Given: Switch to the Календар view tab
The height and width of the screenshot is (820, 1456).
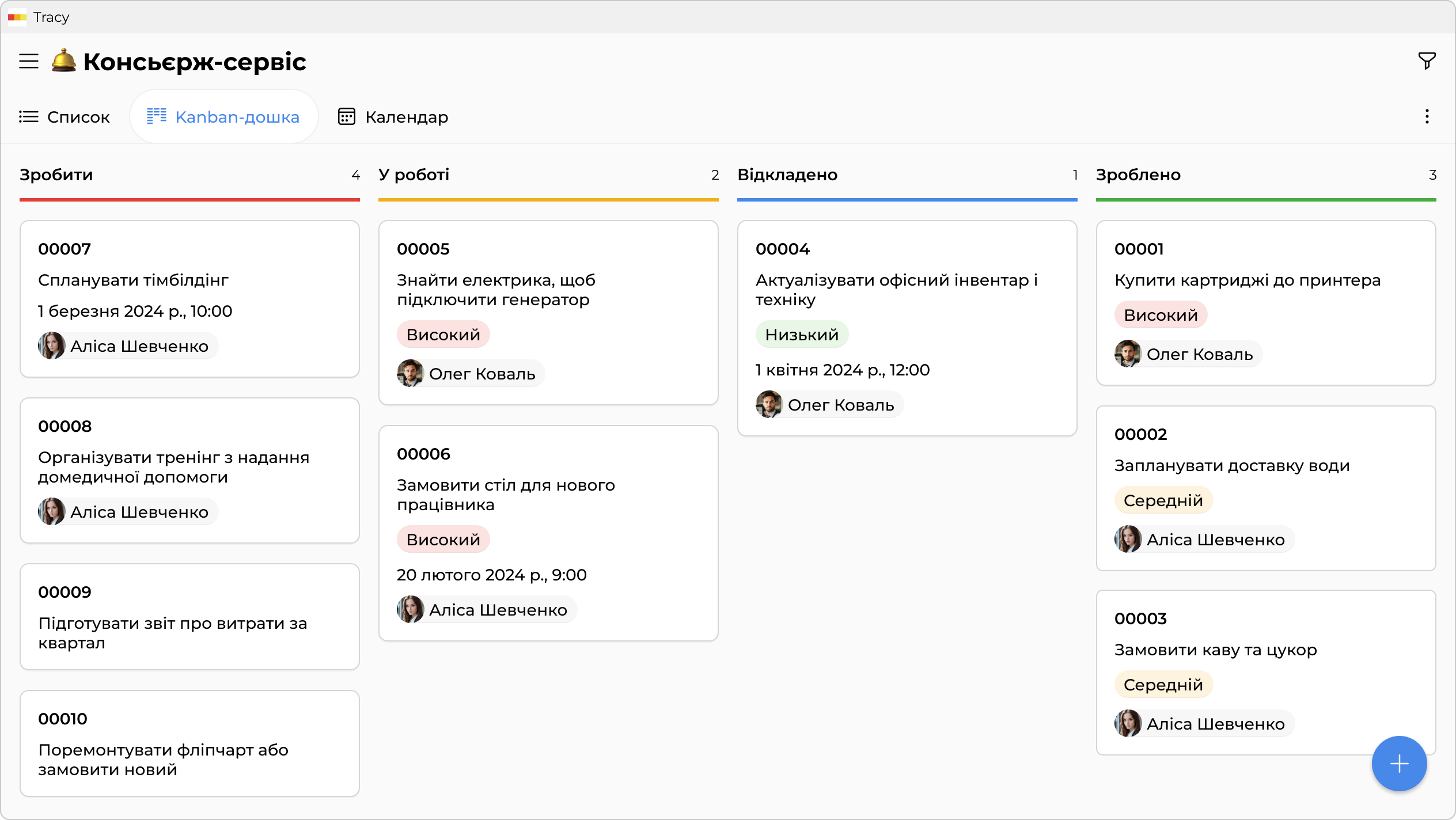Looking at the screenshot, I should click(x=393, y=117).
